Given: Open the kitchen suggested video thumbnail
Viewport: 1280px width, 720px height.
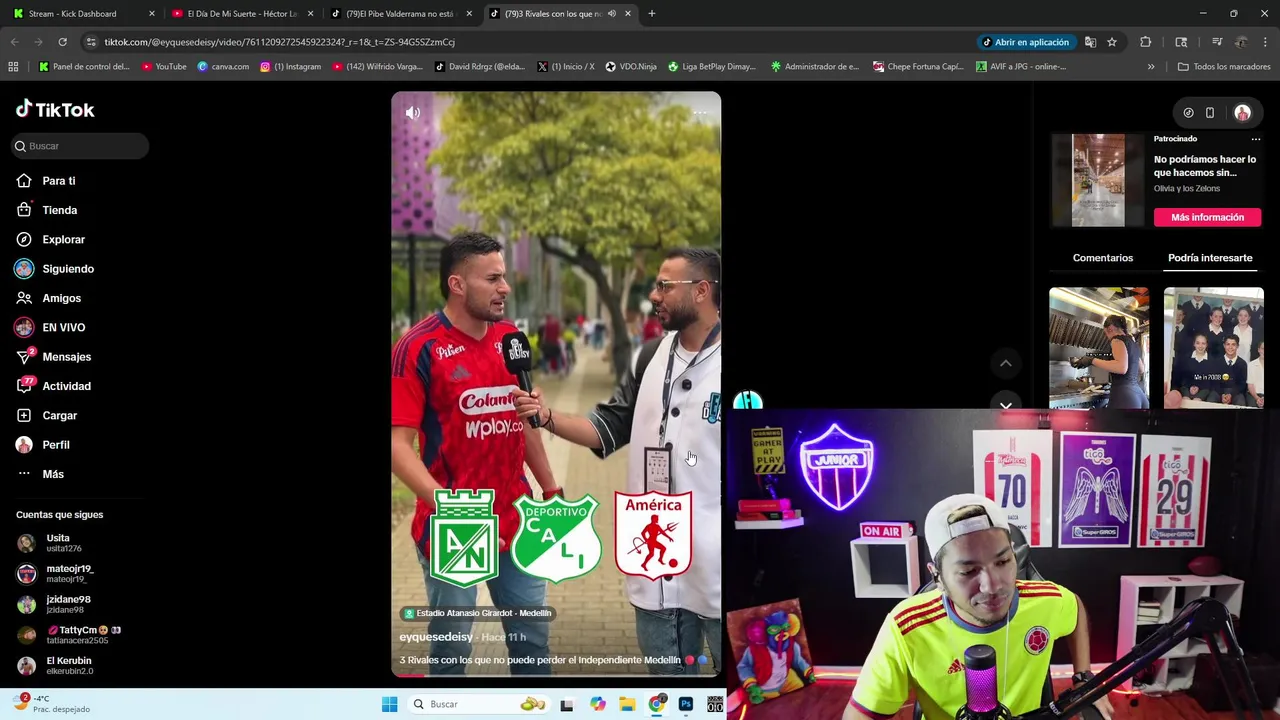Looking at the screenshot, I should [1099, 347].
